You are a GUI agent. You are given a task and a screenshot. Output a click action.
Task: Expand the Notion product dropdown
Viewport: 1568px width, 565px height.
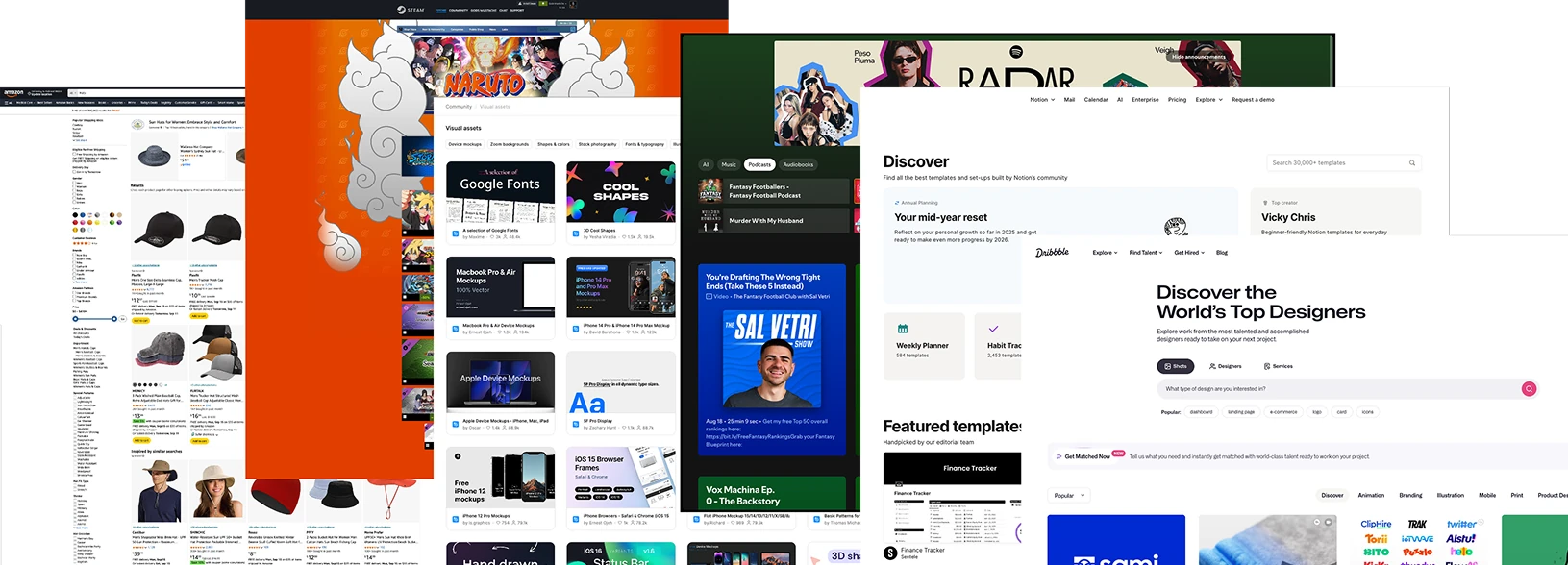pyautogui.click(x=1042, y=100)
